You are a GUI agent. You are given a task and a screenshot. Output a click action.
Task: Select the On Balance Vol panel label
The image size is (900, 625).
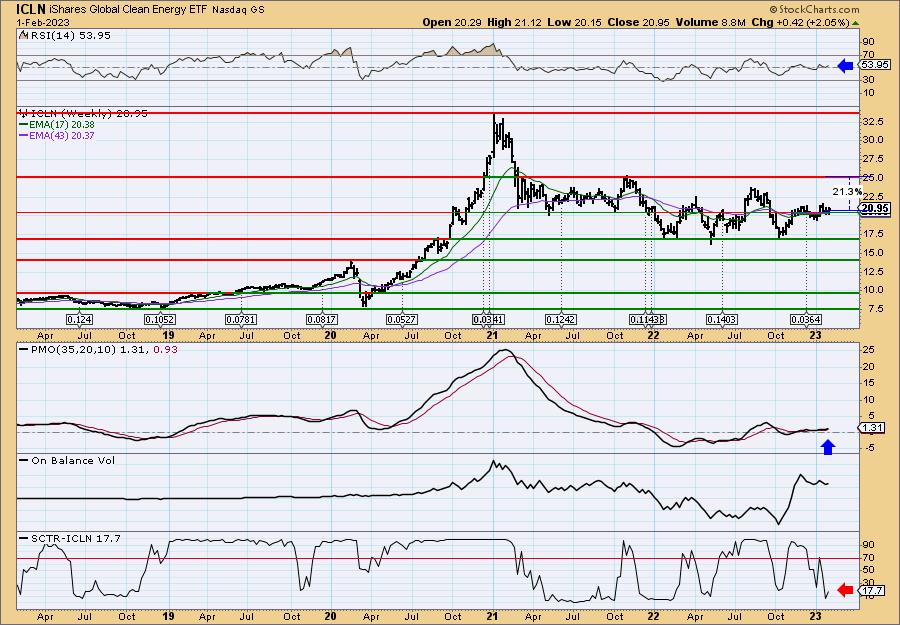tap(67, 460)
